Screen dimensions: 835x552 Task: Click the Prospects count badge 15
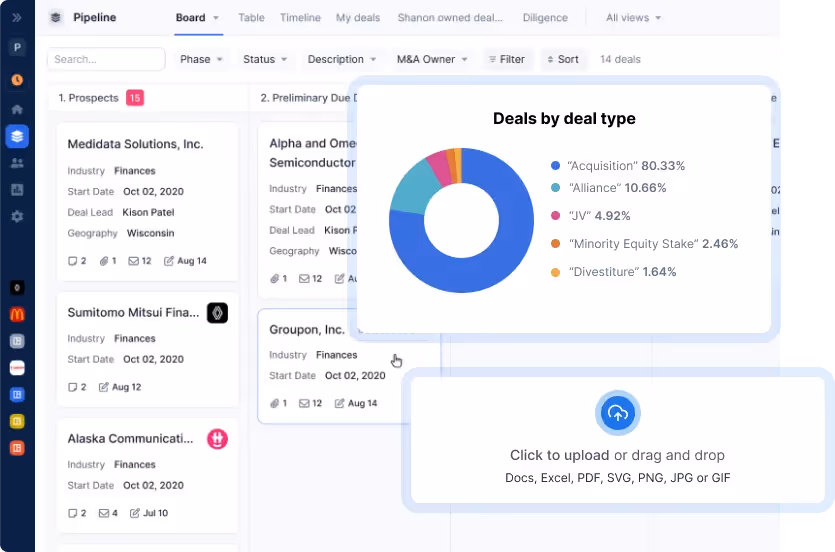135,98
